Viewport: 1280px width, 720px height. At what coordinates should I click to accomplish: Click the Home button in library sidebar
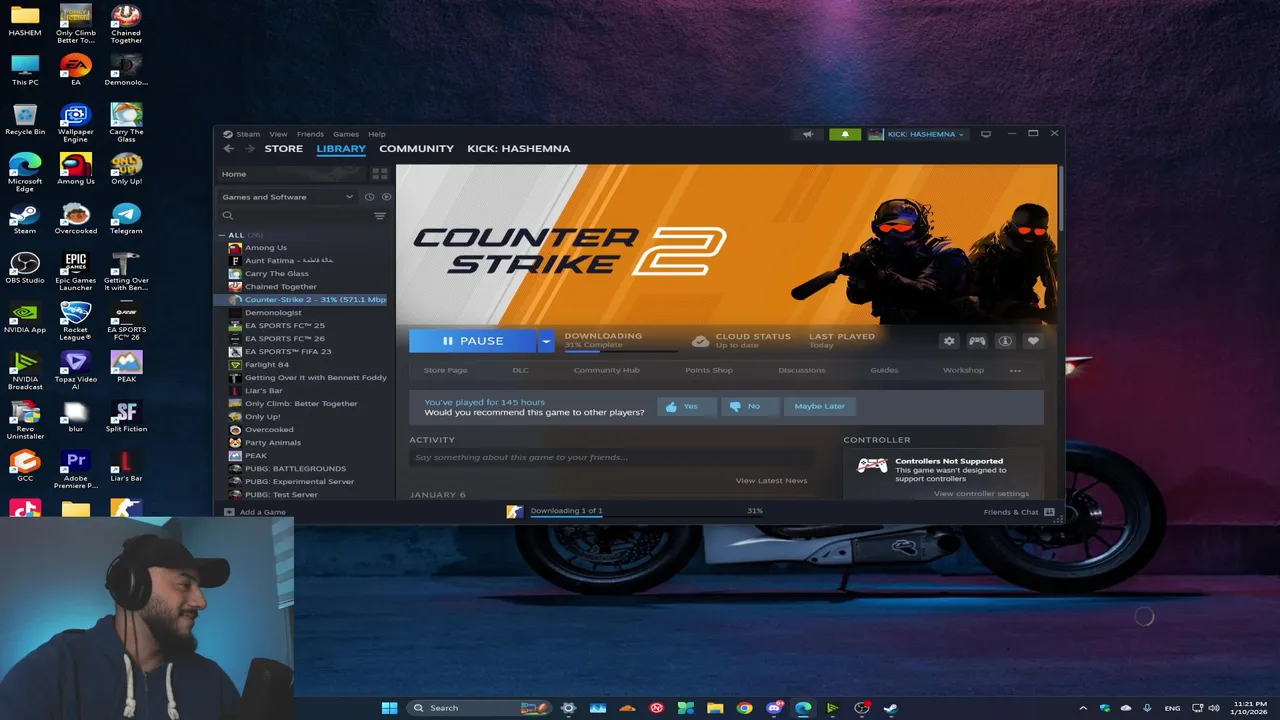290,174
